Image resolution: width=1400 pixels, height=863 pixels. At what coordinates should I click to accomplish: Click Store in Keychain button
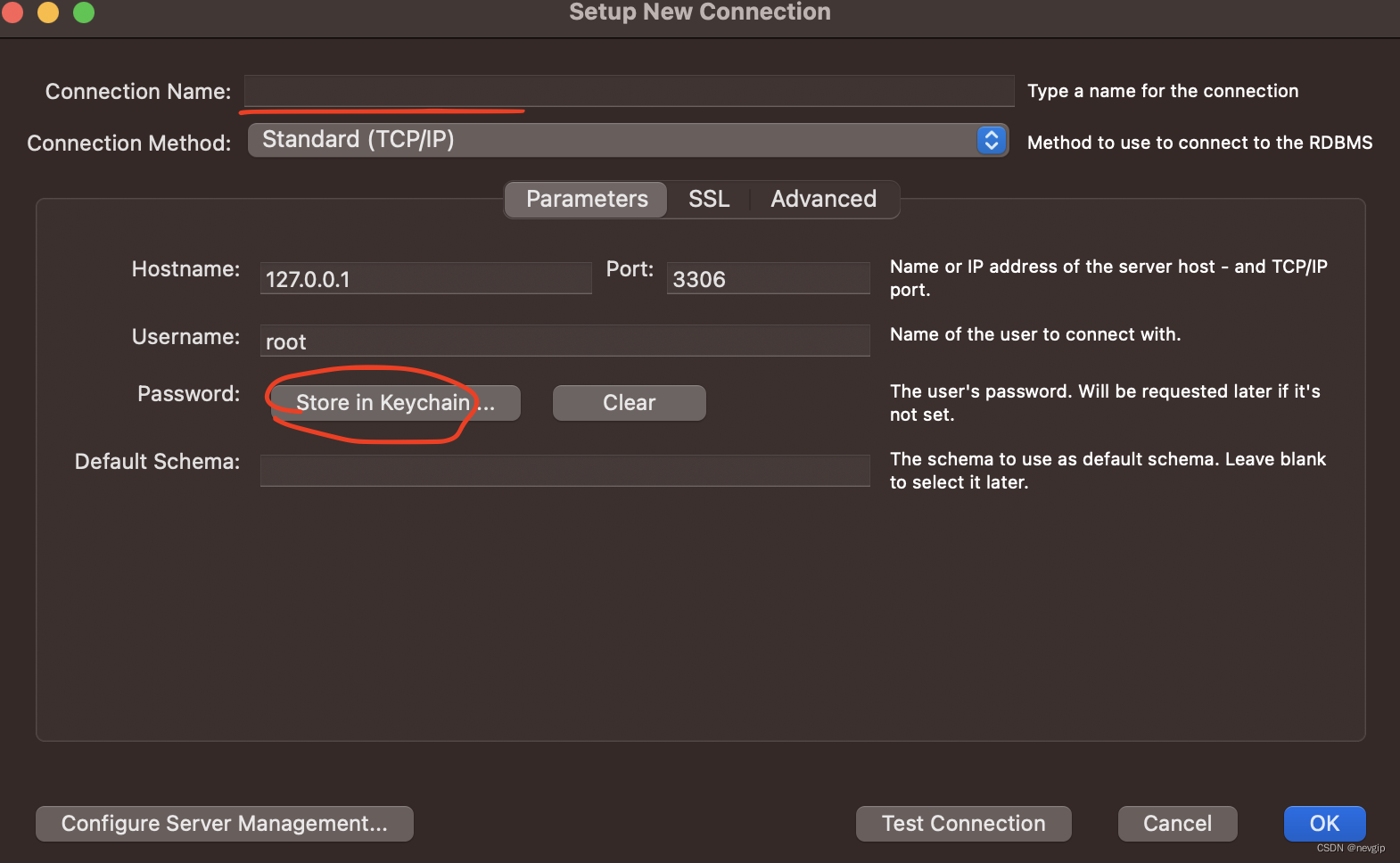tap(395, 403)
